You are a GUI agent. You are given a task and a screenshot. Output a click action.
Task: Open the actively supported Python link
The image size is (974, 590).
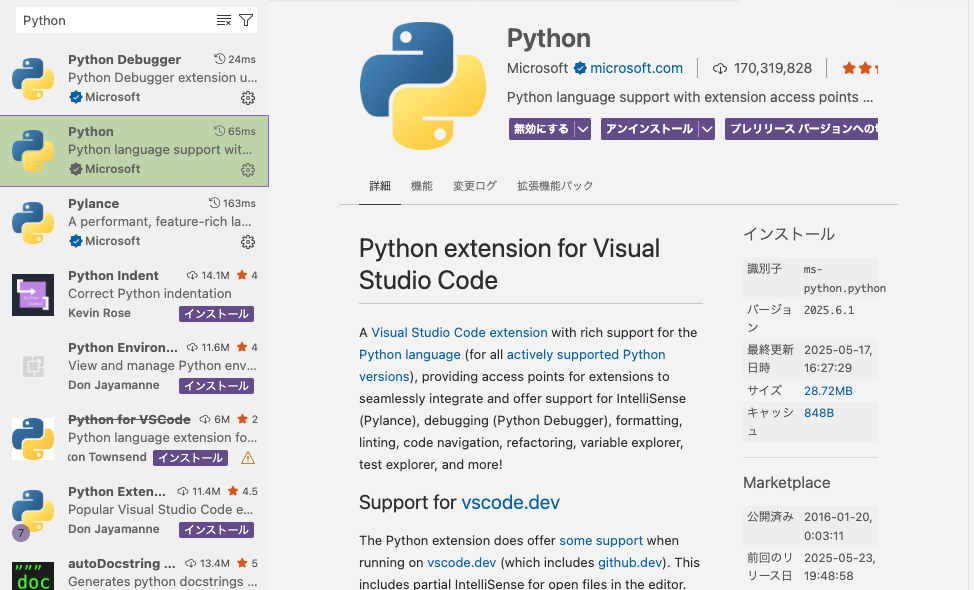[x=586, y=355]
